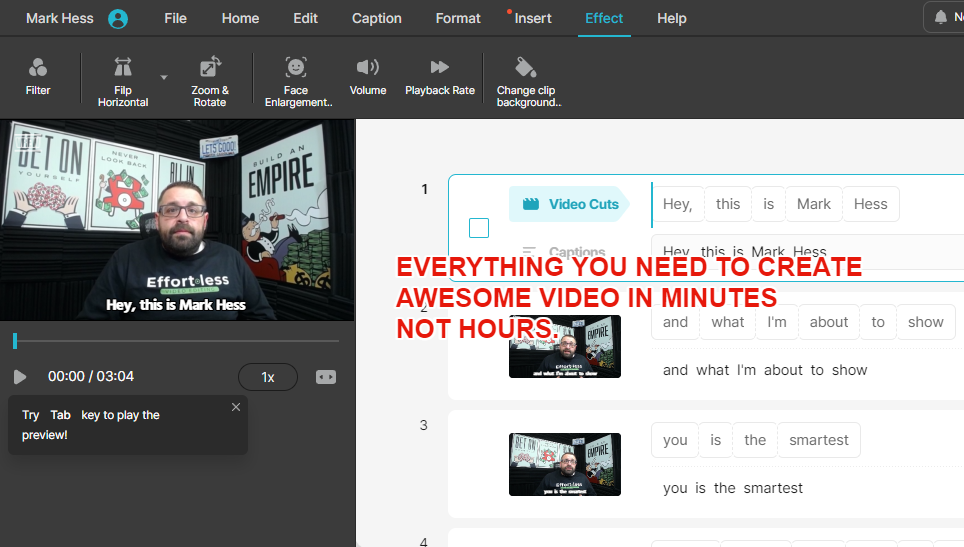Viewport: 964px width, 547px height.
Task: Select the Flip Horizontal tool
Action: pos(123,68)
